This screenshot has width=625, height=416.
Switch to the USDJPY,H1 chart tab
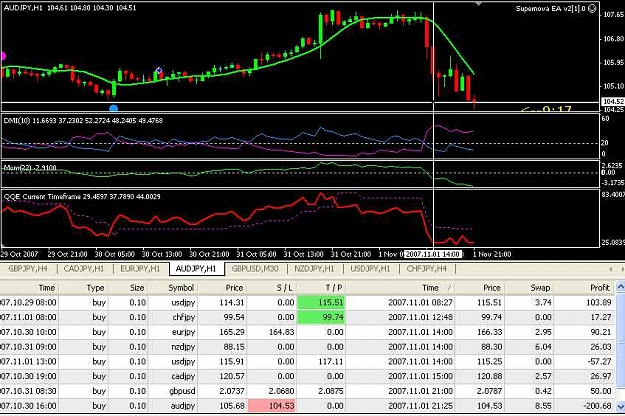[370, 269]
